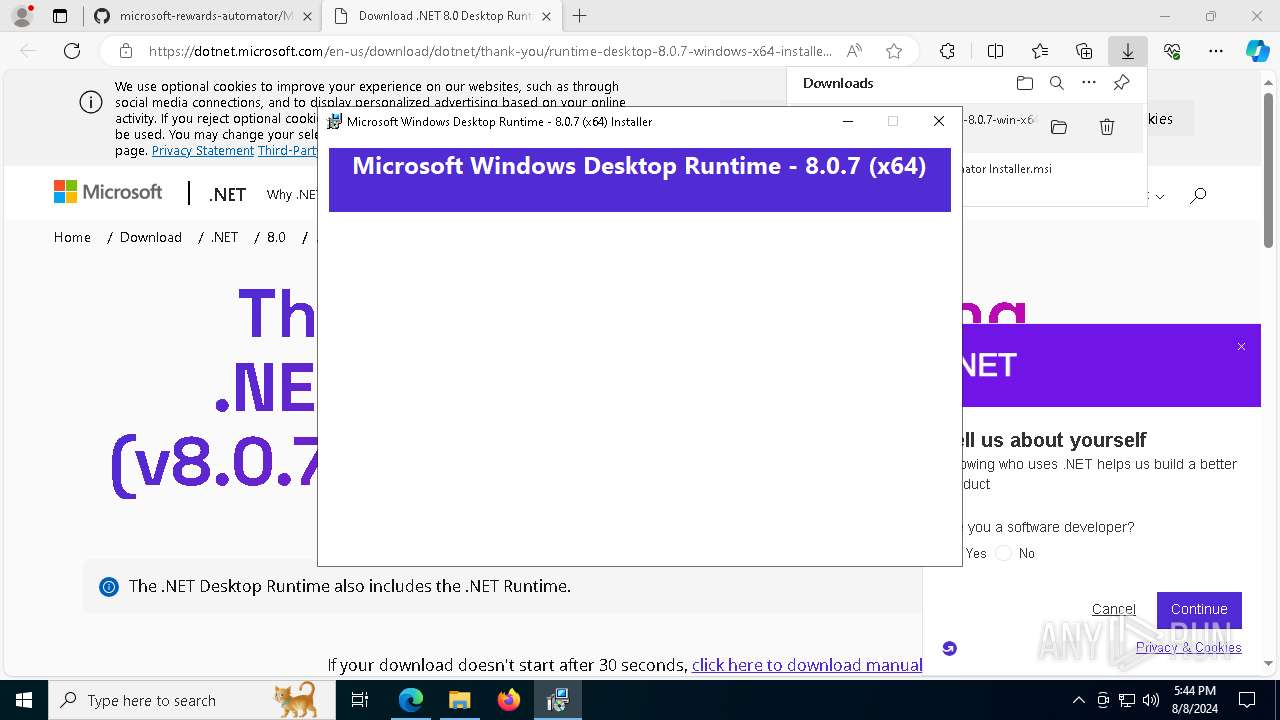This screenshot has height=720, width=1280.
Task: Go to the Microsoft logo homepage
Action: point(108,192)
